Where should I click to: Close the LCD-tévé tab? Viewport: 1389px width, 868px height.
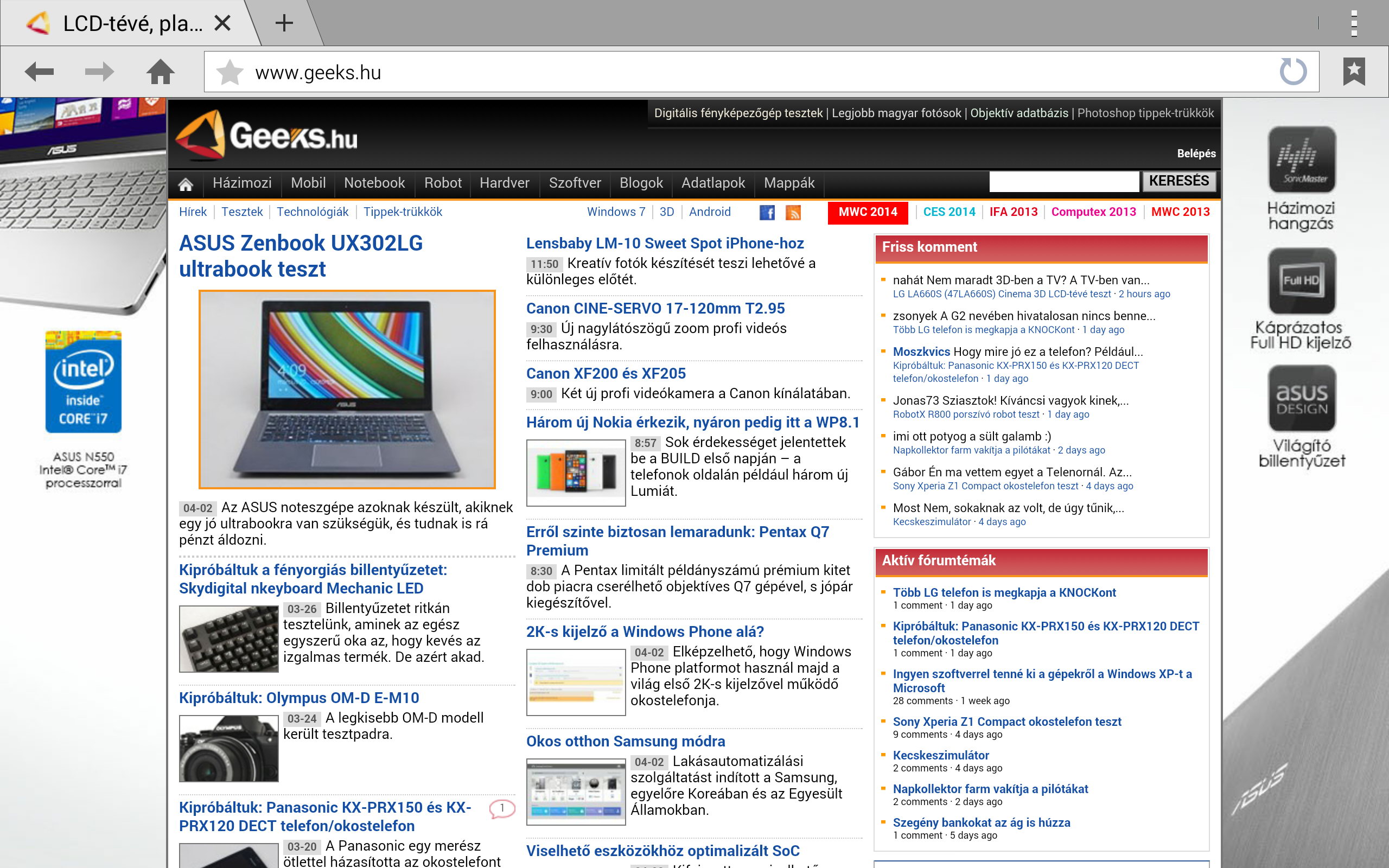tap(222, 23)
